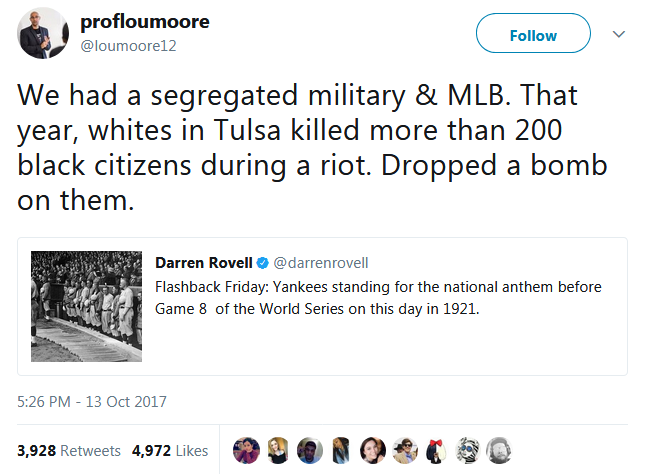
Task: View the 4,972 Likes list
Action: click(x=170, y=451)
